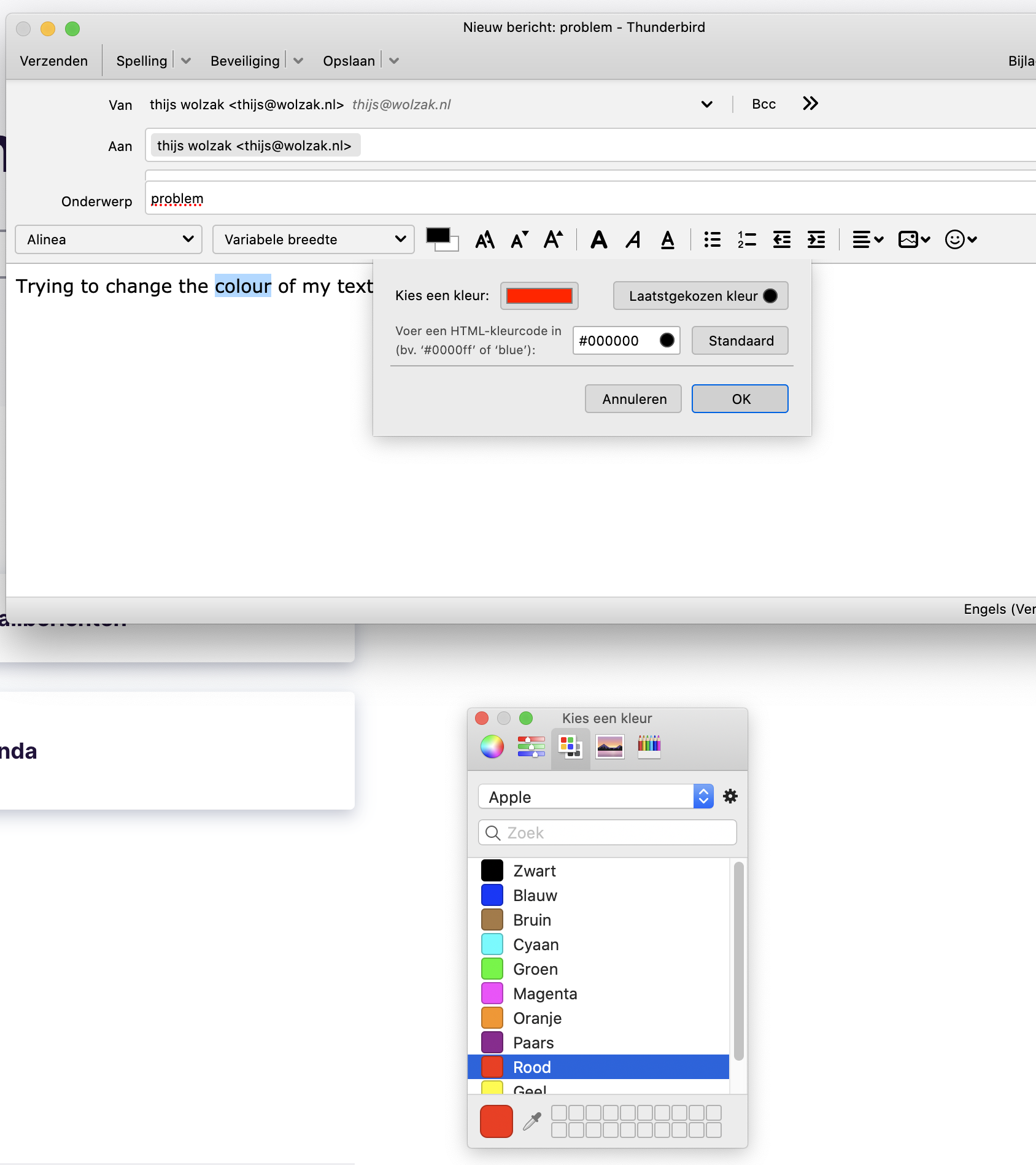Click the color list scrollbar
Screen dimensions: 1036x1165
(739, 961)
